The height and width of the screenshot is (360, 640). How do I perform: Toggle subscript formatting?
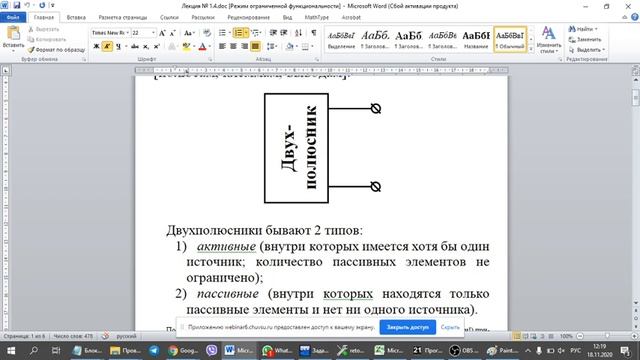(x=146, y=47)
